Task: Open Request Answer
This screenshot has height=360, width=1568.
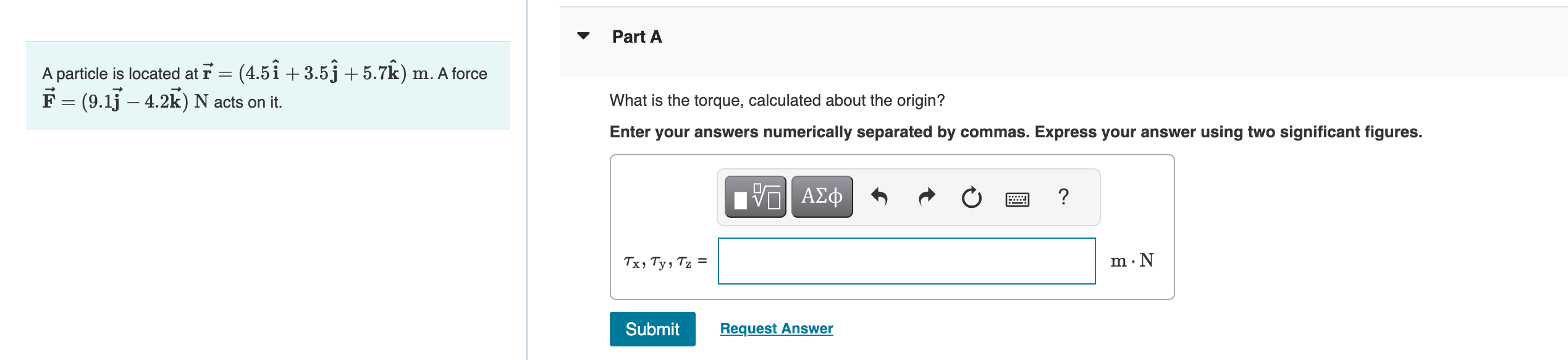Action: [775, 328]
